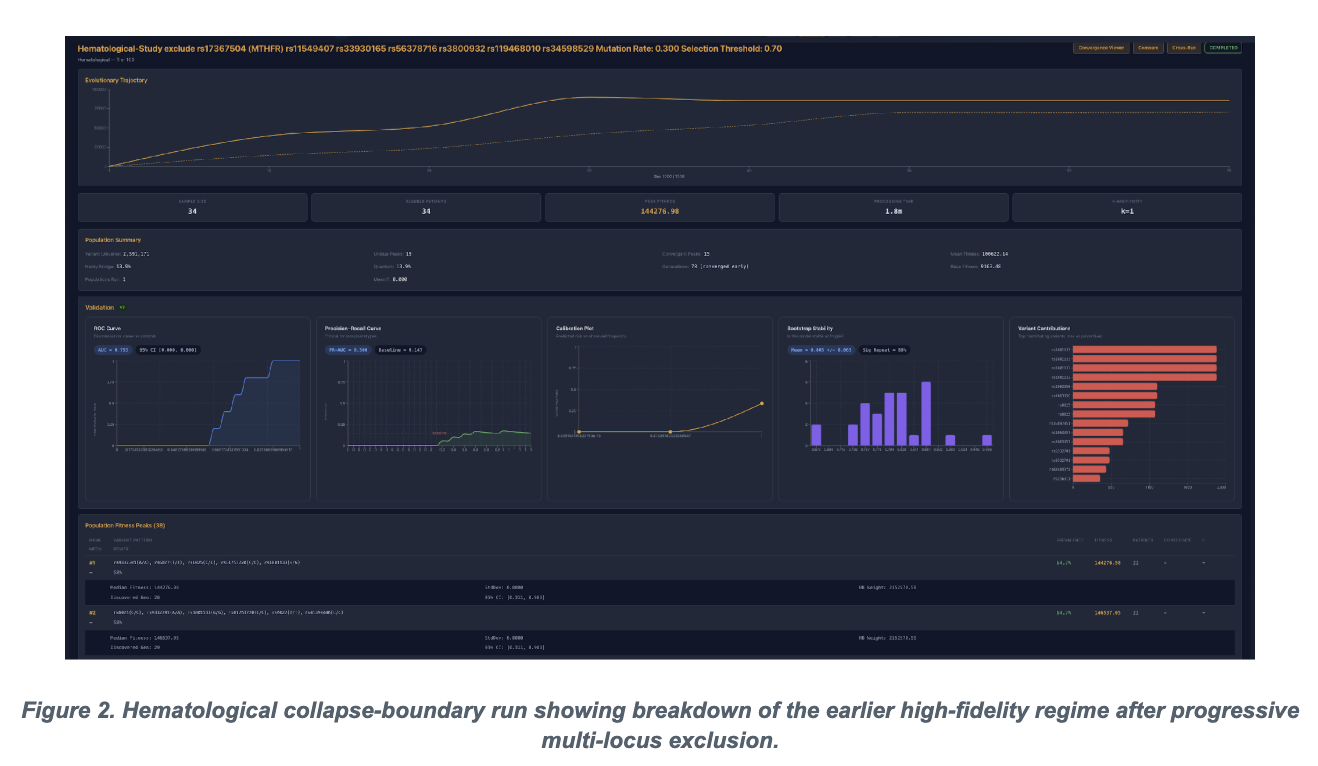The width and height of the screenshot is (1318, 766).
Task: Click the Compare button
Action: pyautogui.click(x=1147, y=47)
